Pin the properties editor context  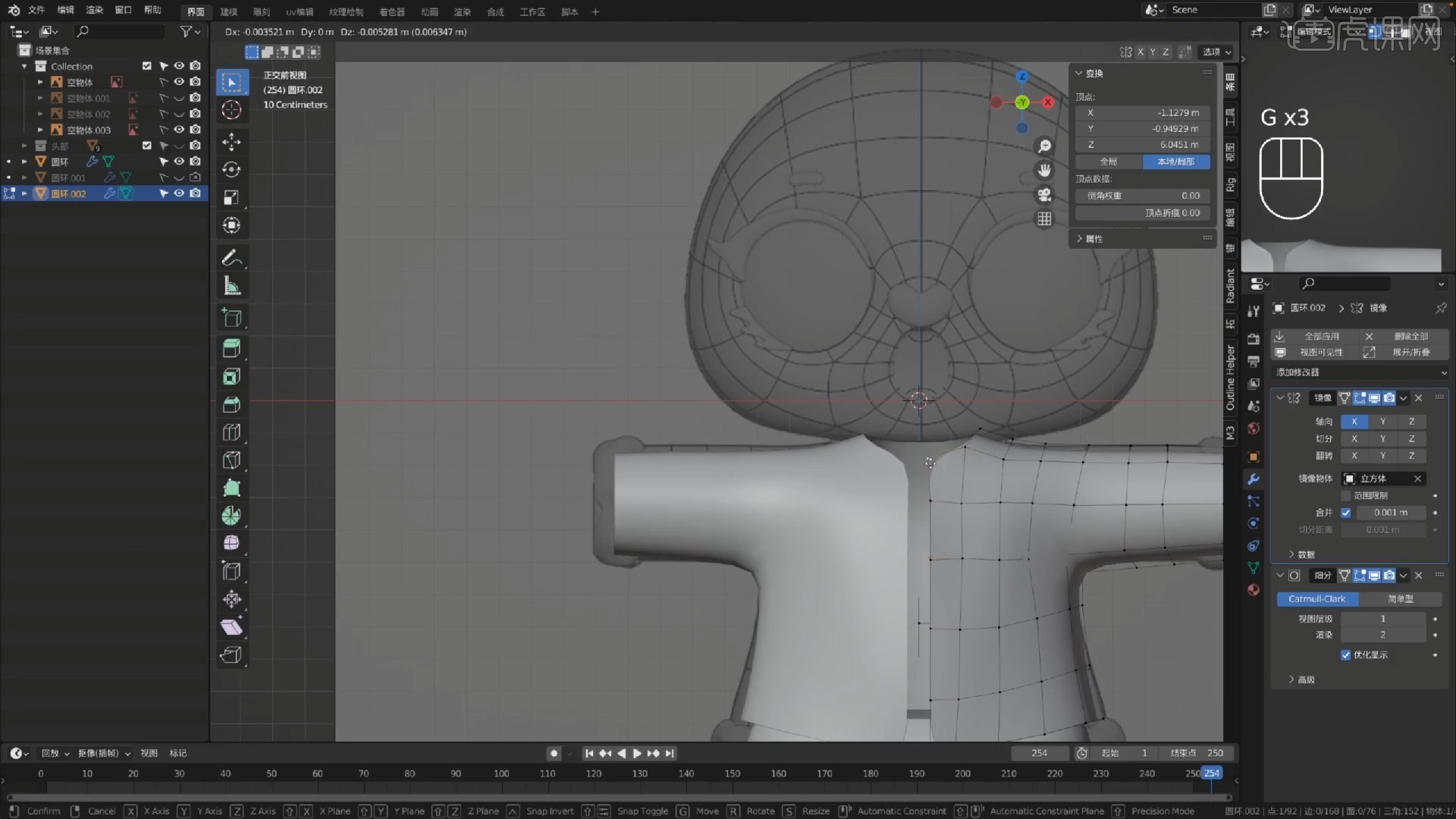pyautogui.click(x=1441, y=308)
